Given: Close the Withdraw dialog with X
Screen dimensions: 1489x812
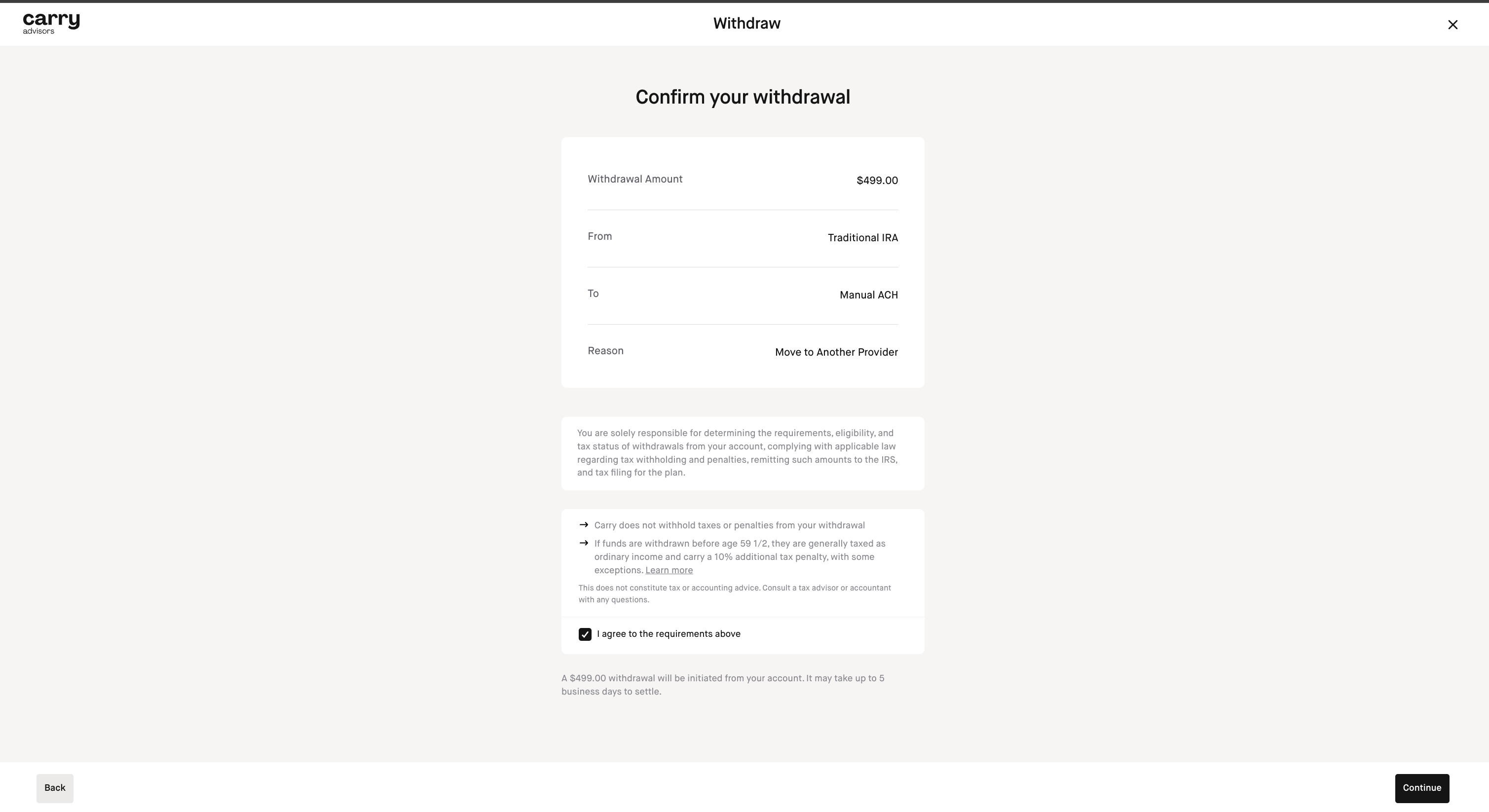Looking at the screenshot, I should tap(1452, 24).
